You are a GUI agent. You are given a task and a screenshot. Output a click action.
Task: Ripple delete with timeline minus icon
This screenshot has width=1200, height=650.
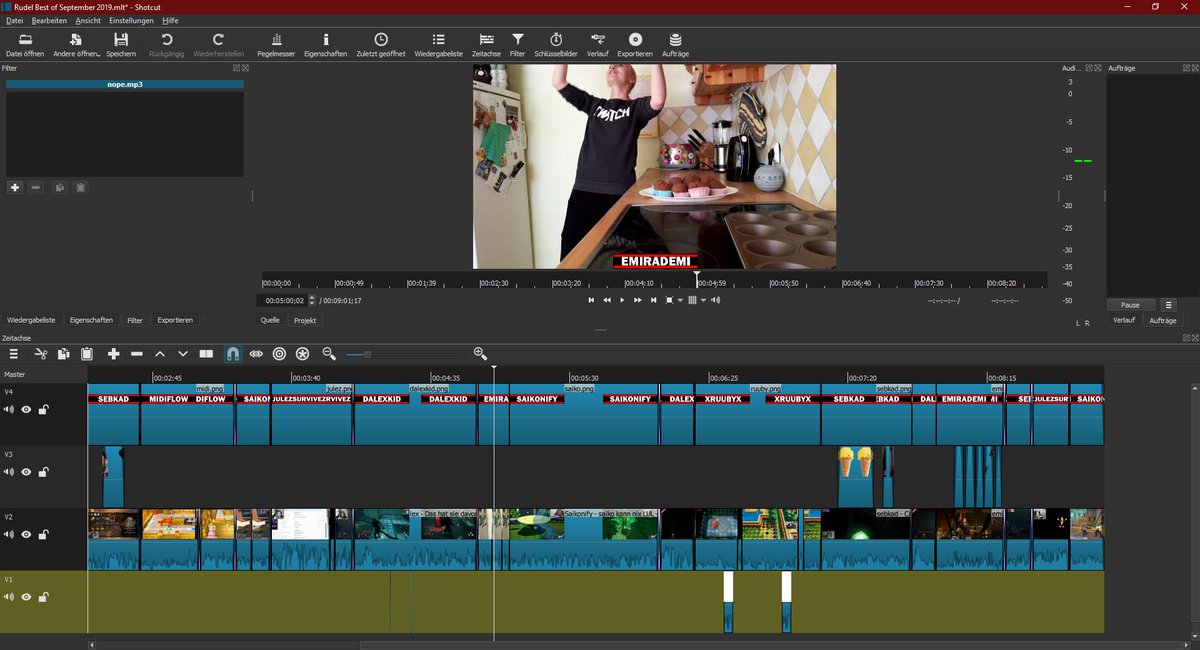click(137, 354)
